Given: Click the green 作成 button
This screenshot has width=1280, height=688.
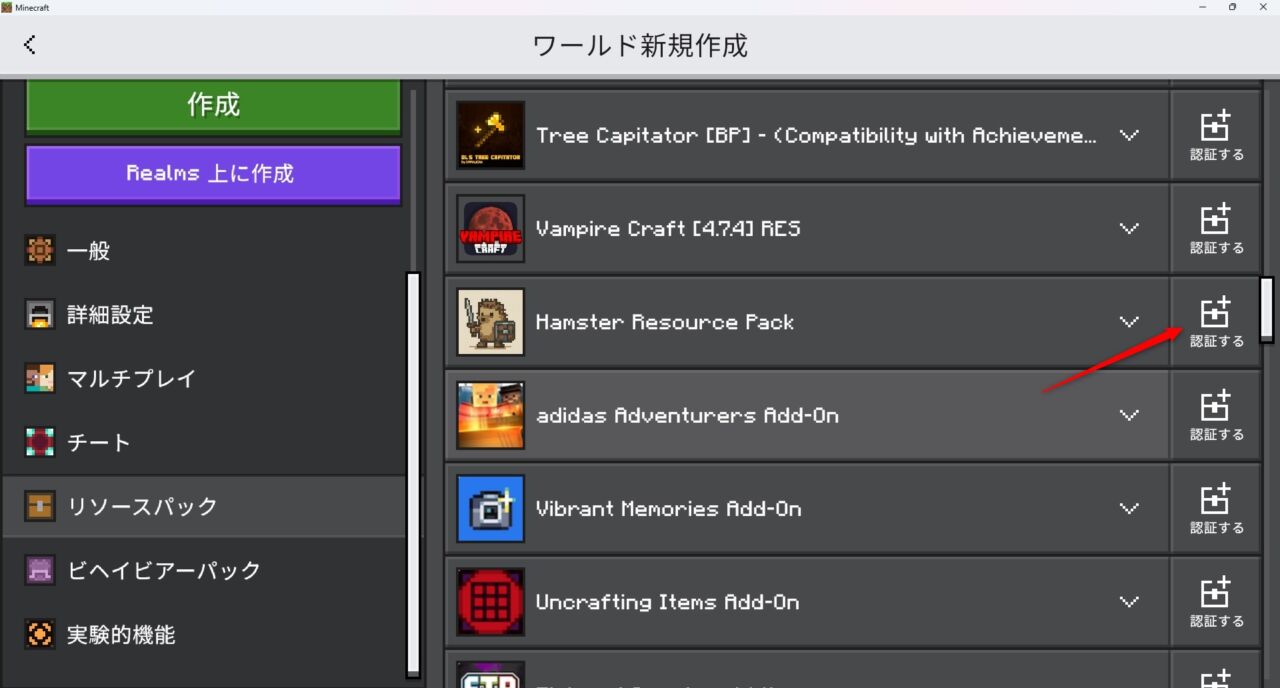Looking at the screenshot, I should (213, 105).
